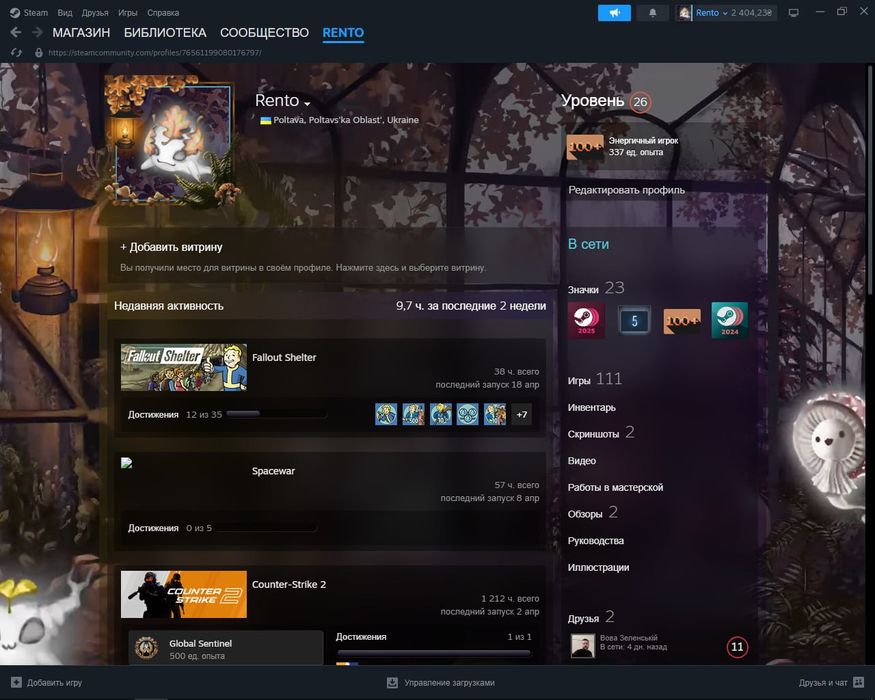Open the Иллюстрации link
The image size is (875, 700).
598,567
